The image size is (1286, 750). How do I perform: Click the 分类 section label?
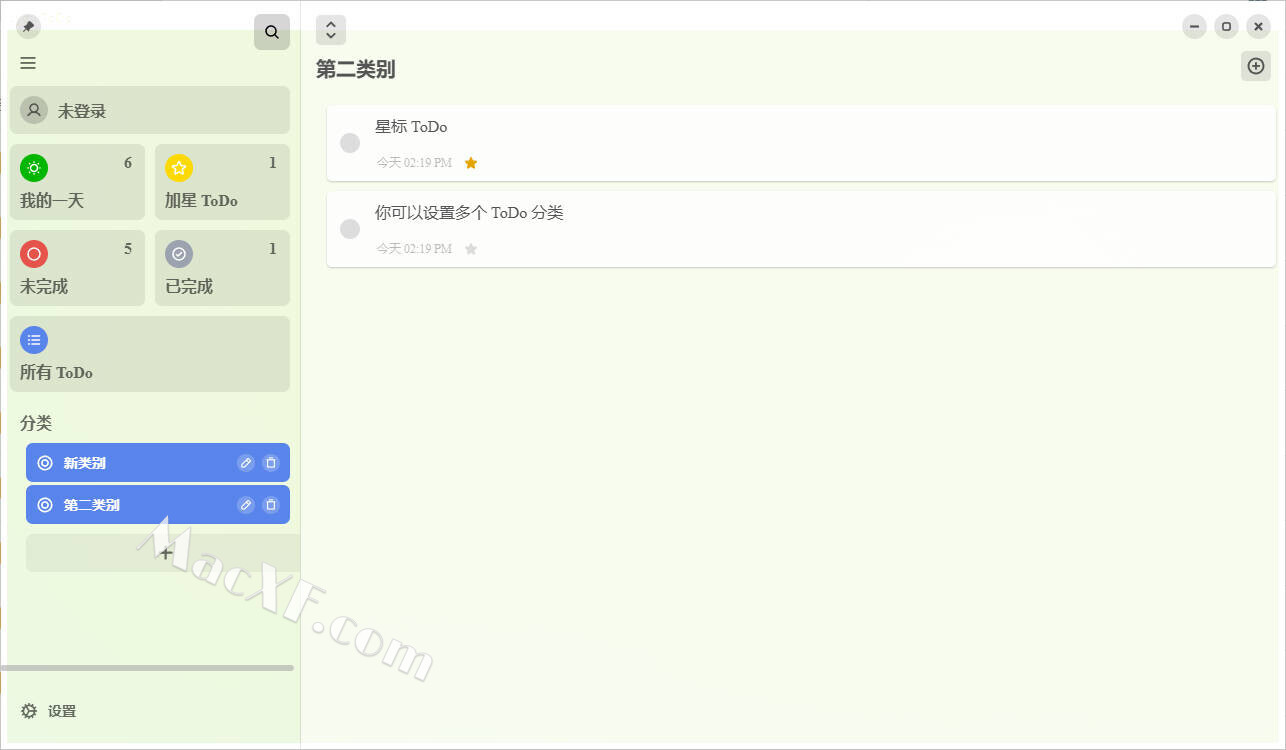pyautogui.click(x=36, y=423)
